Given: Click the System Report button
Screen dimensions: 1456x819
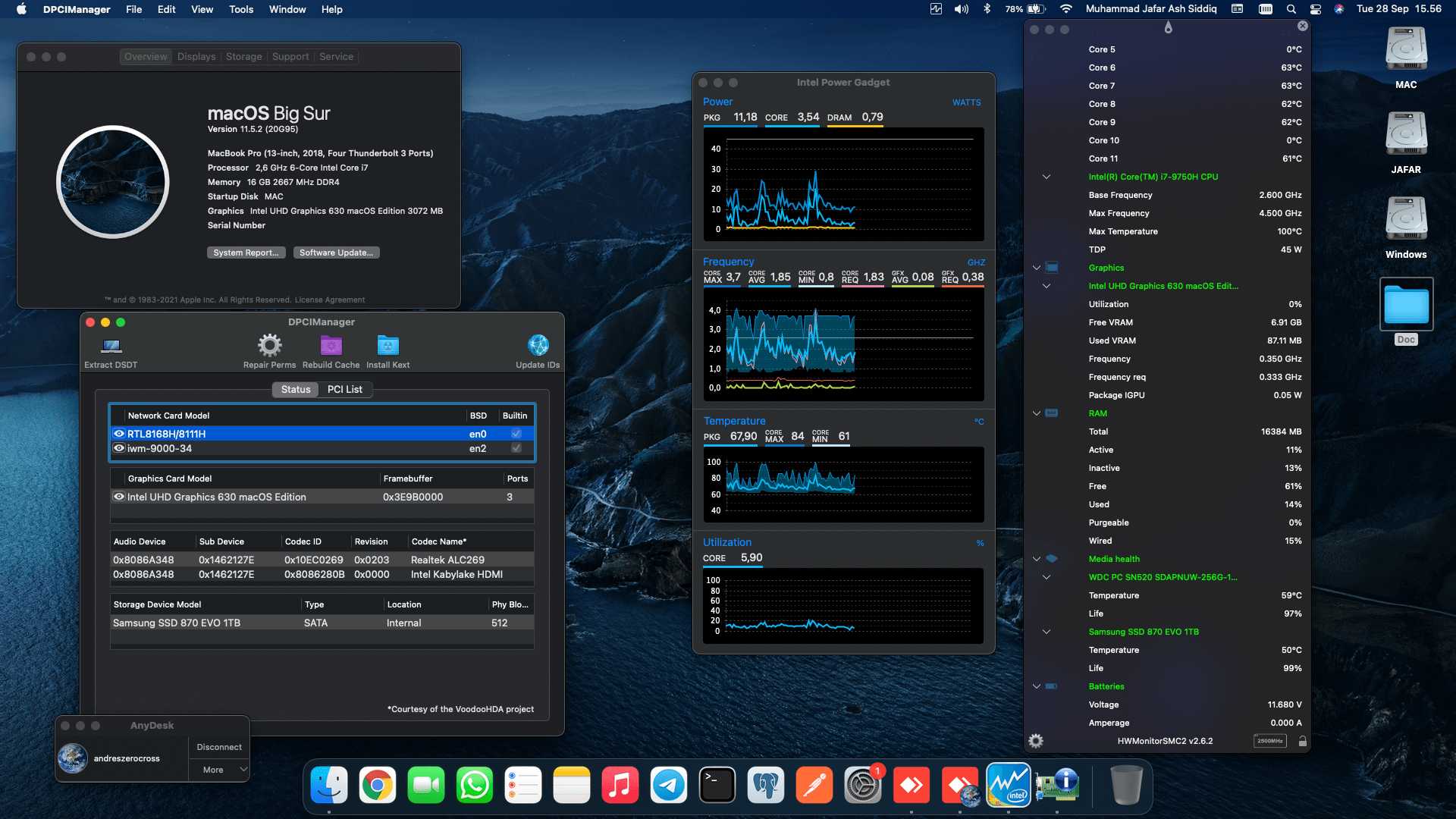Looking at the screenshot, I should (246, 253).
